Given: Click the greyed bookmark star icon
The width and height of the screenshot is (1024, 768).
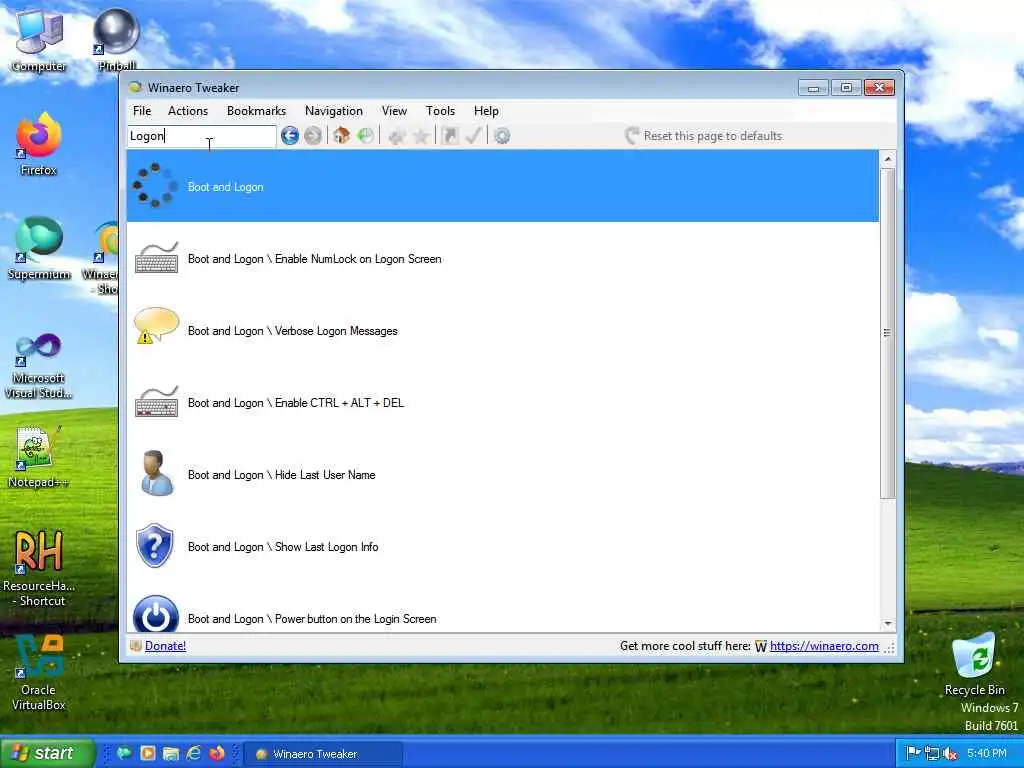Looking at the screenshot, I should click(x=421, y=136).
